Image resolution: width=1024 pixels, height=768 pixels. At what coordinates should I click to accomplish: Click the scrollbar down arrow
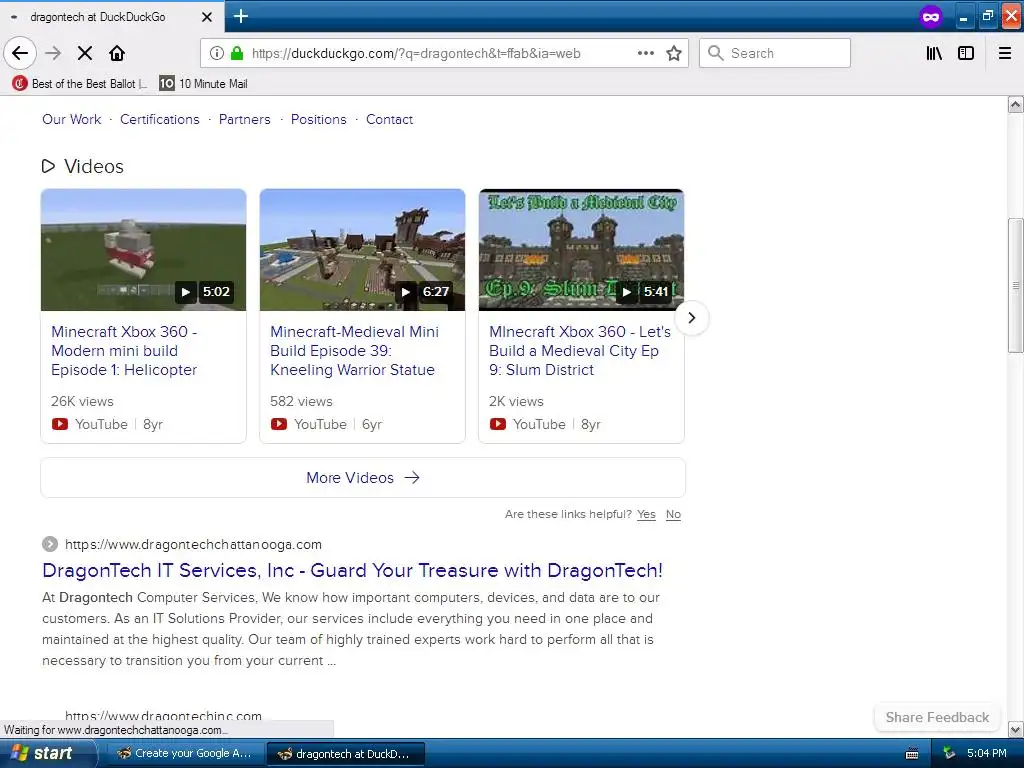tap(1016, 729)
